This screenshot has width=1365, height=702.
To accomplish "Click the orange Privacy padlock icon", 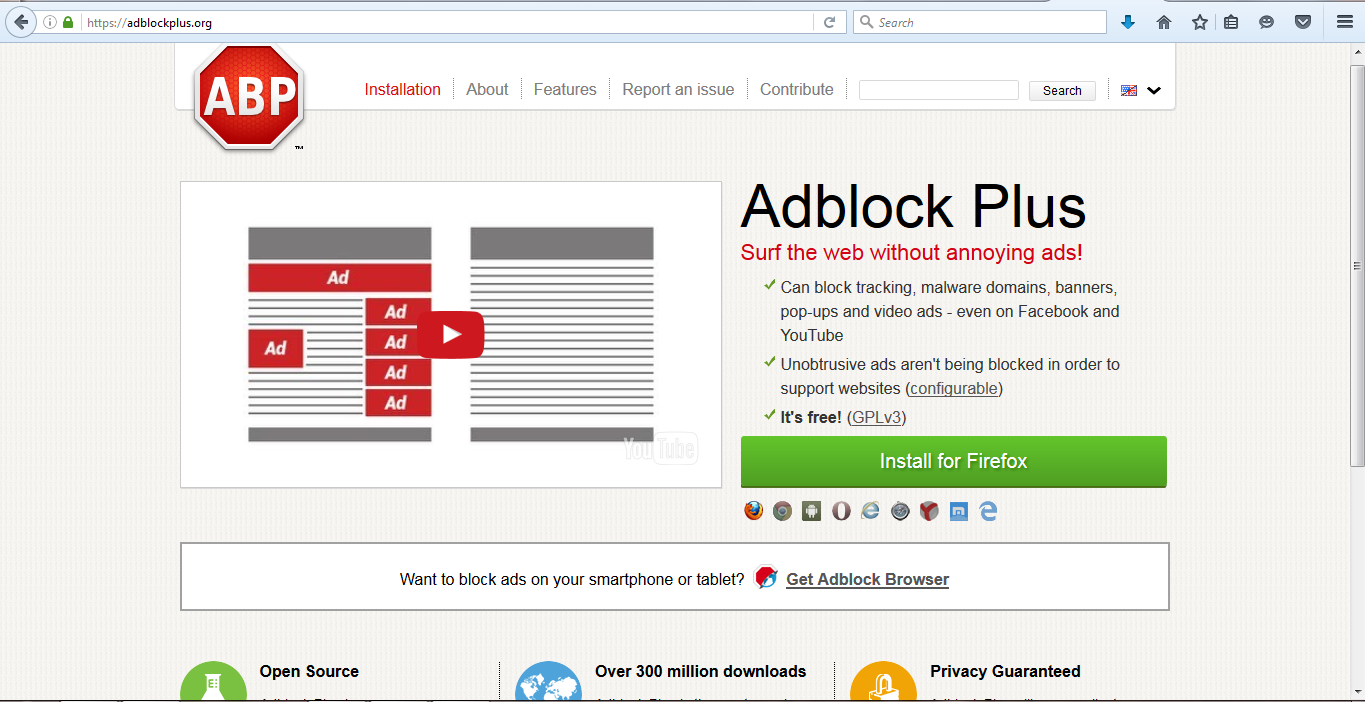I will click(x=883, y=681).
